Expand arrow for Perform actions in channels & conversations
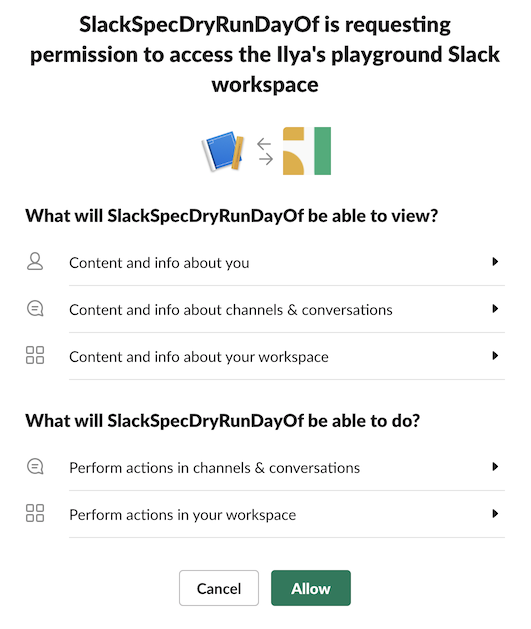 coord(495,467)
